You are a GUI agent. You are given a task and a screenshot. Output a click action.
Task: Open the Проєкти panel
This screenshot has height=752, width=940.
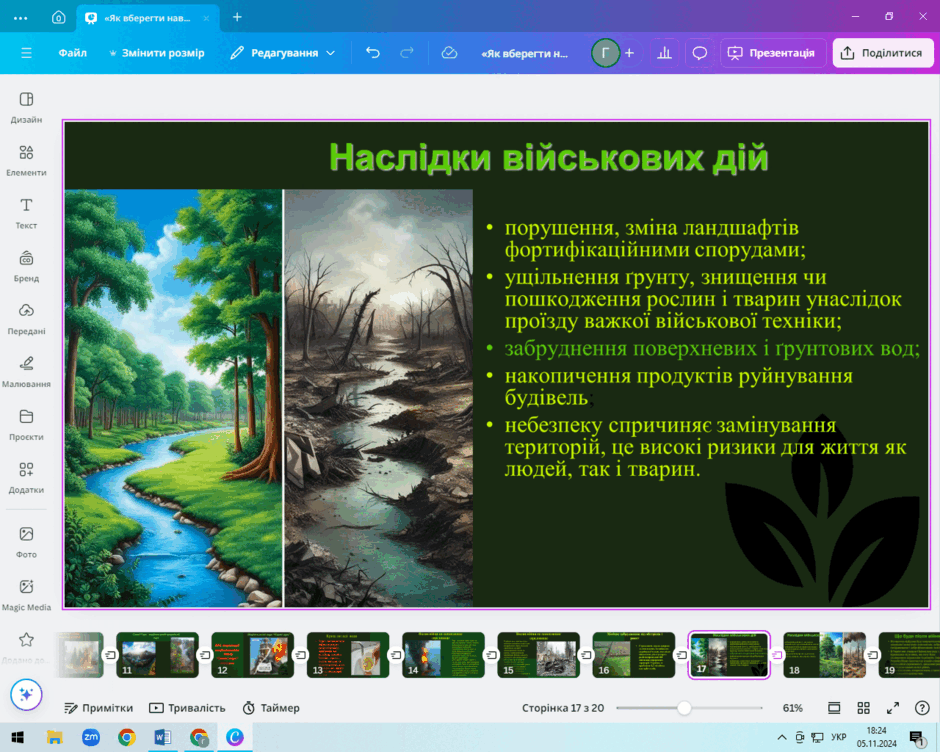click(26, 424)
